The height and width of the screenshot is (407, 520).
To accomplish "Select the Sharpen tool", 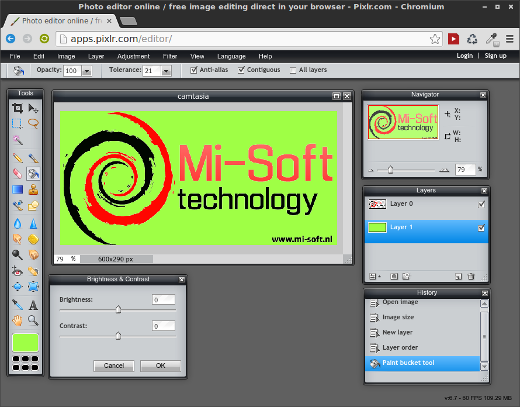I will tap(33, 223).
